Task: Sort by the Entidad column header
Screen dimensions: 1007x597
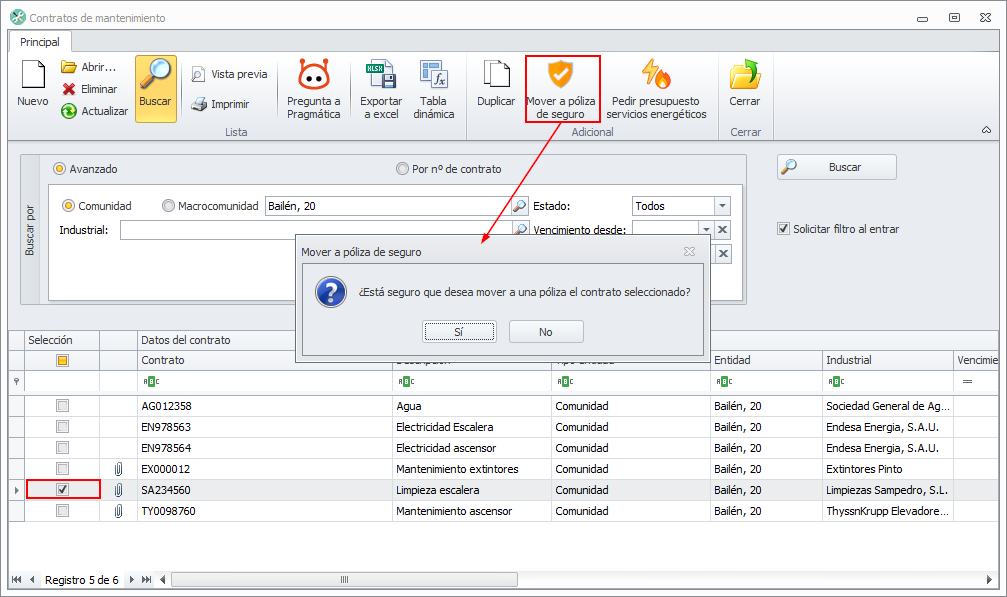Action: 766,360
